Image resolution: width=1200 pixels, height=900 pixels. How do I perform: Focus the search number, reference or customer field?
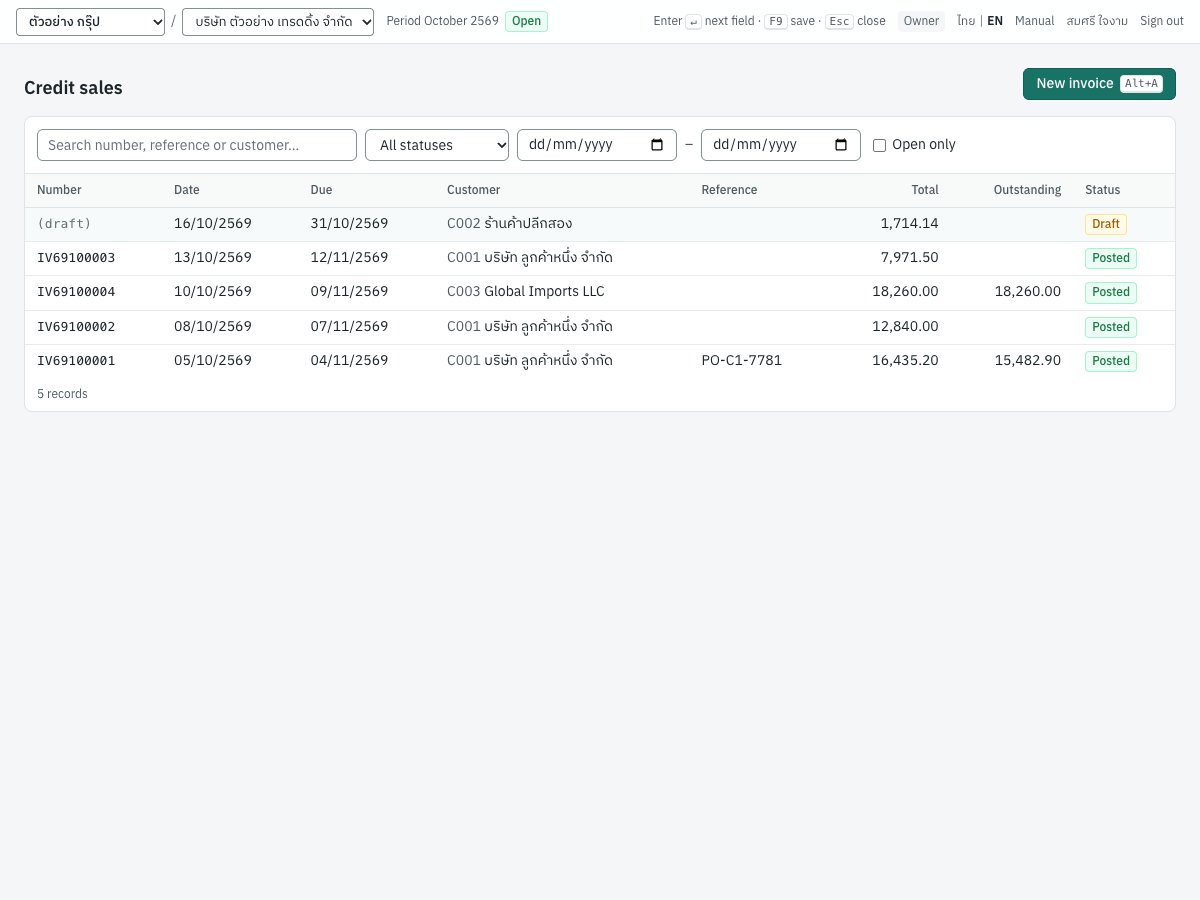[x=197, y=145]
